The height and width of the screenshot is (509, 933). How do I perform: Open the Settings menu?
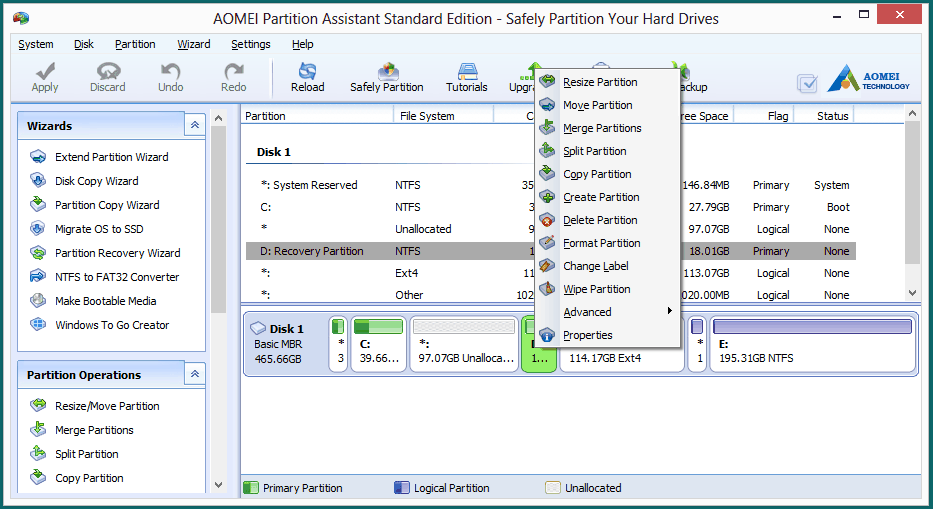pos(251,44)
